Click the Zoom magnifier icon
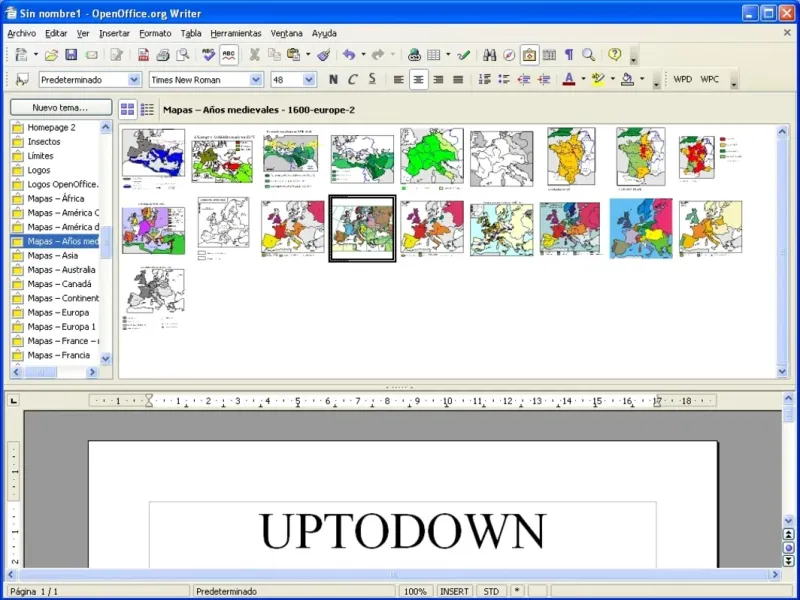 click(589, 55)
